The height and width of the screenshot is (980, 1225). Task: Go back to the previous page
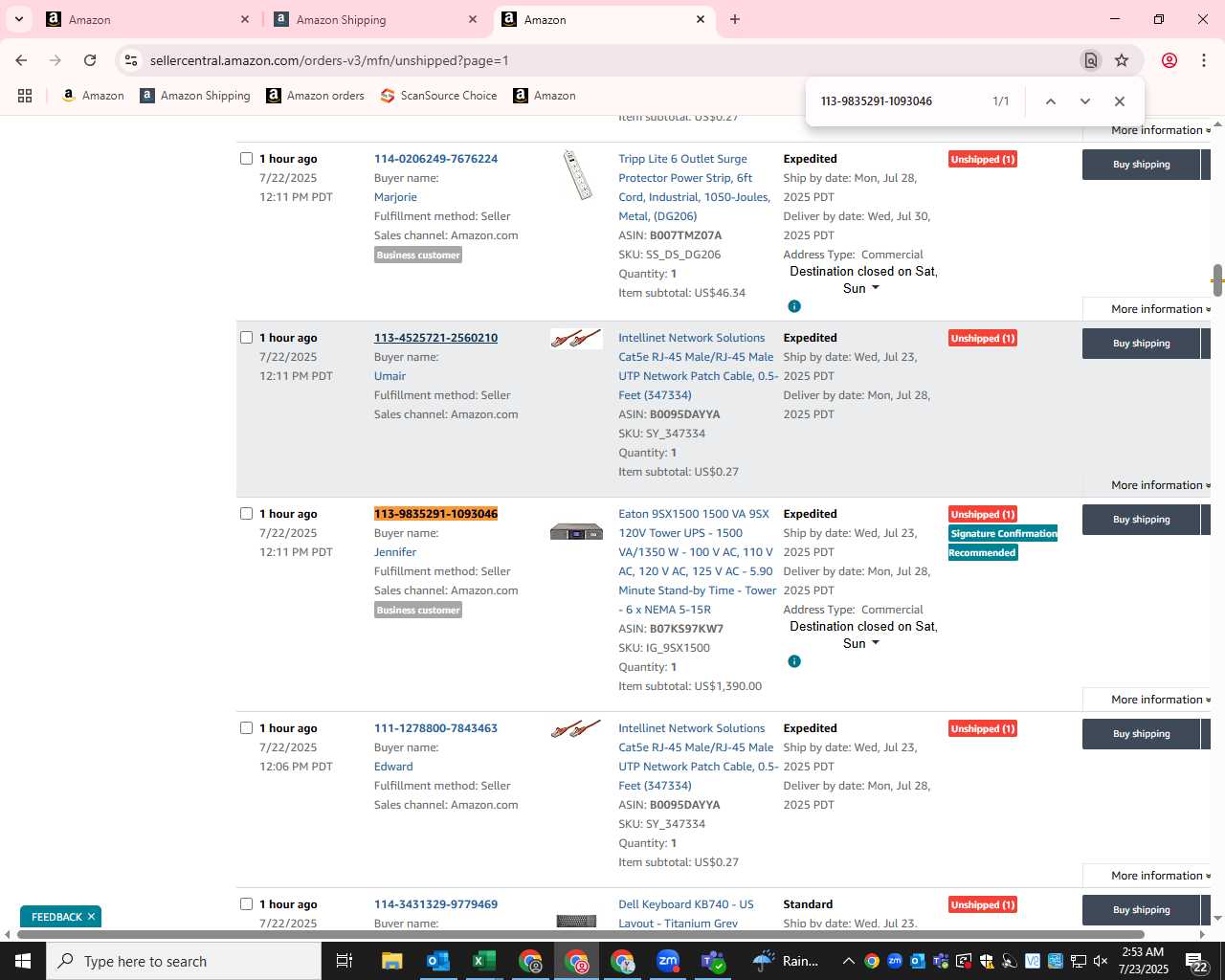pyautogui.click(x=21, y=60)
